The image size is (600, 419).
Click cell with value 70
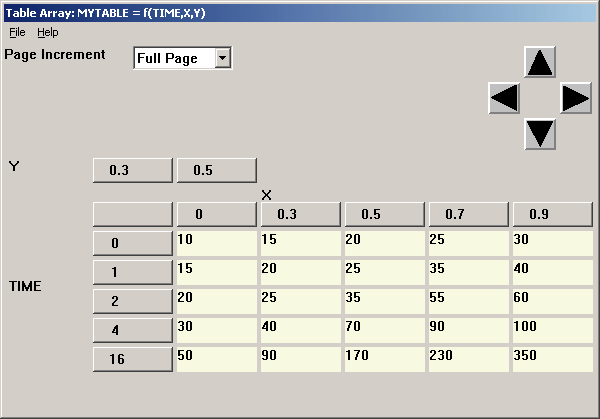[385, 330]
